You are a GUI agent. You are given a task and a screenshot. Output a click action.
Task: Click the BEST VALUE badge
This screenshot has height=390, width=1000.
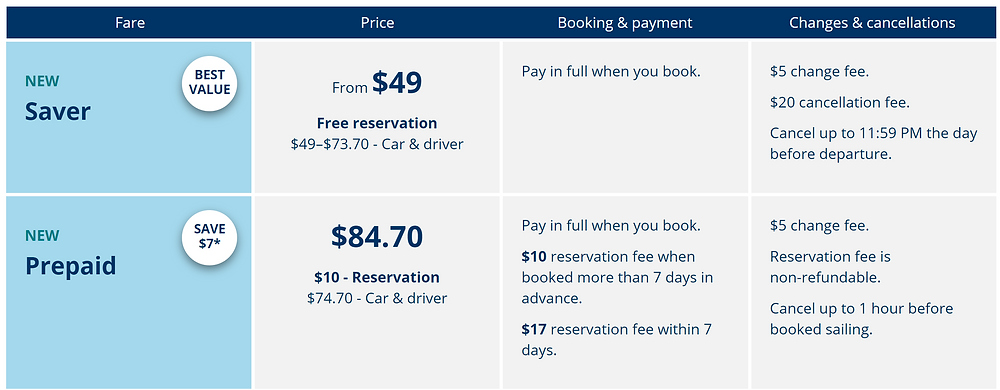209,83
